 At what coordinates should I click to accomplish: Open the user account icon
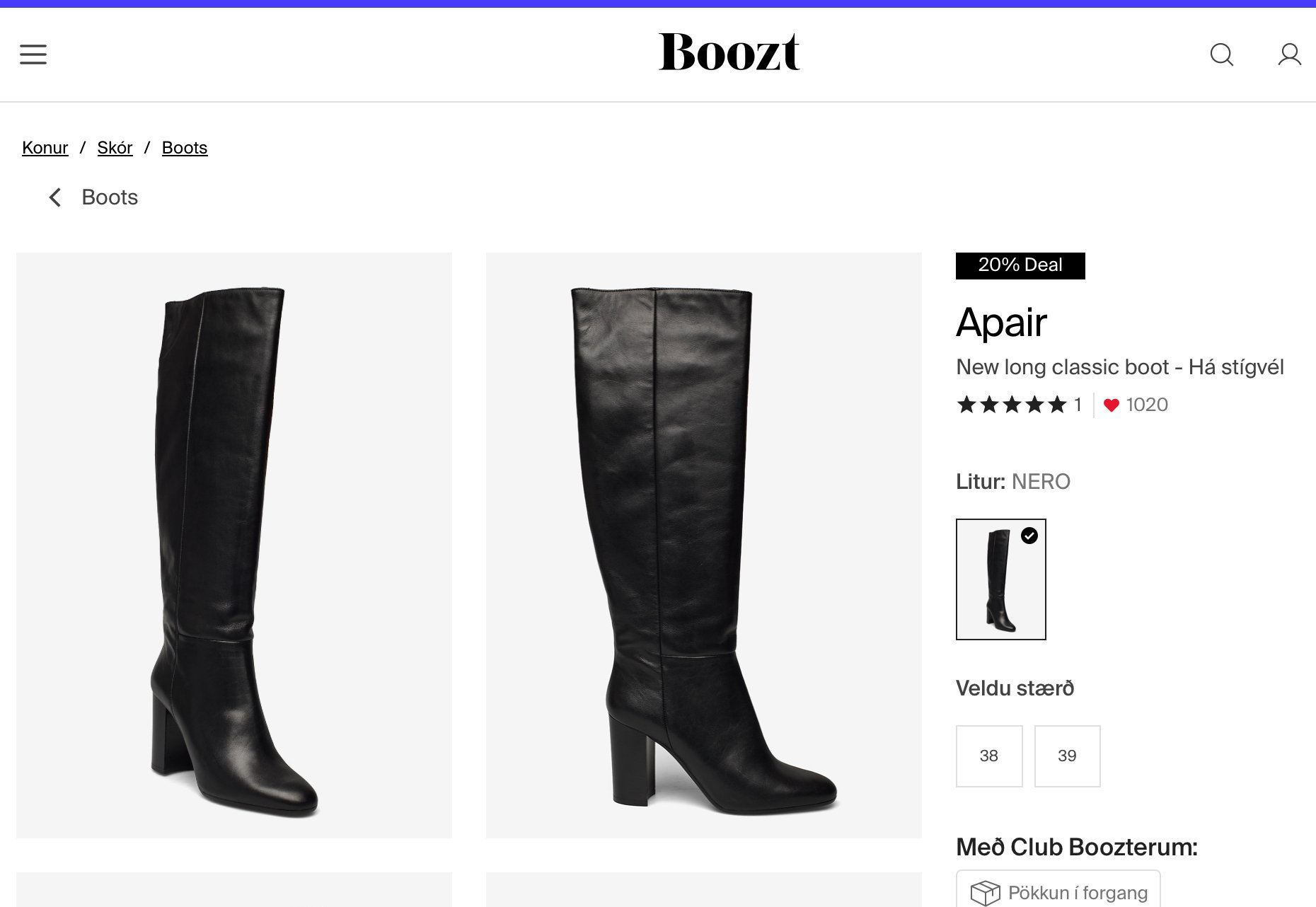1289,54
